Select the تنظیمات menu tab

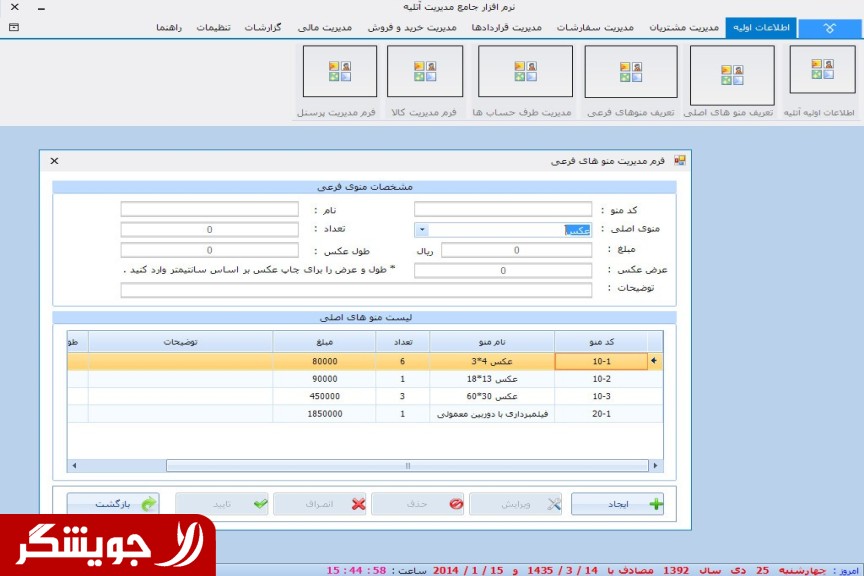211,27
